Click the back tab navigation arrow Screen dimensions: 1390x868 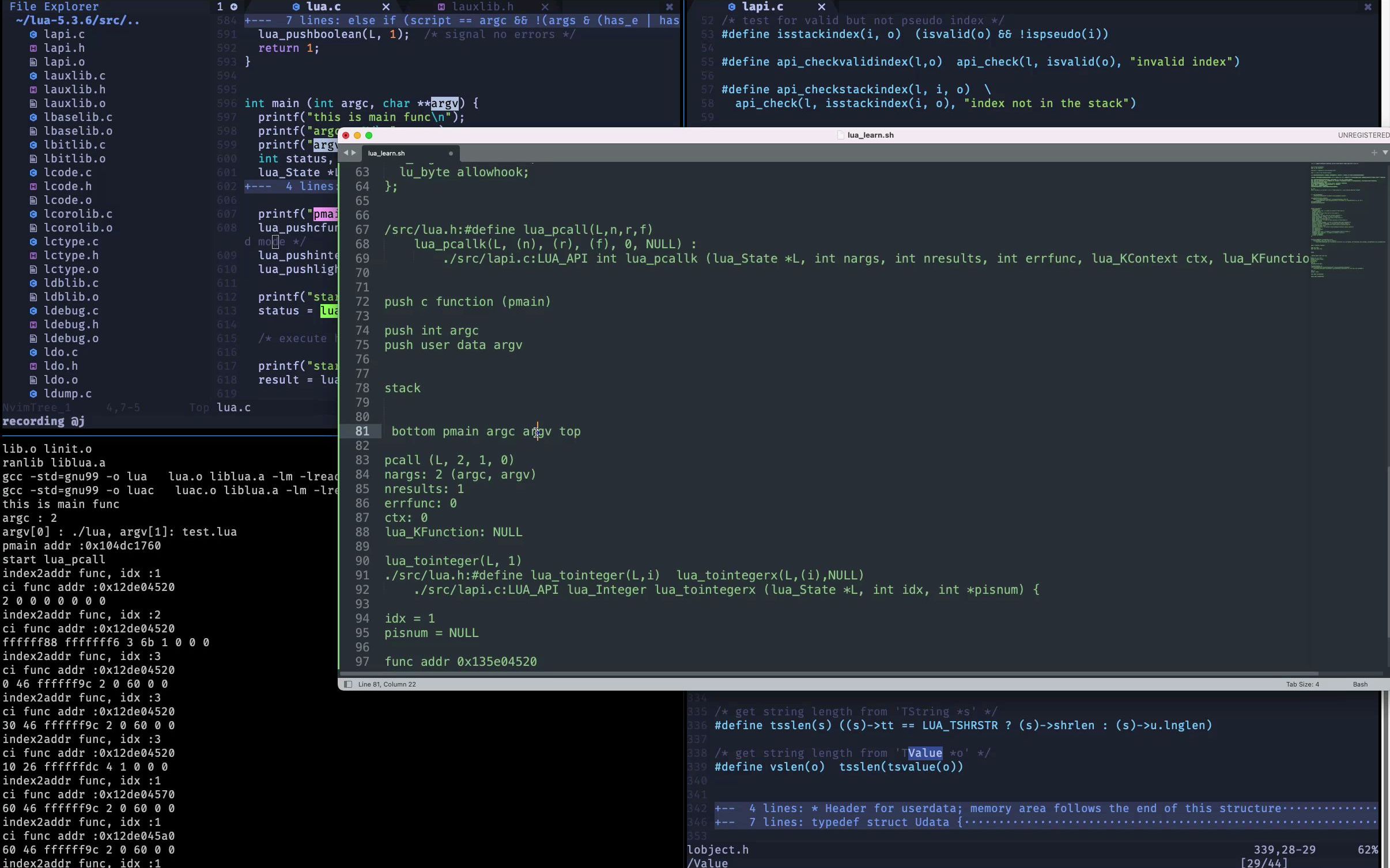(x=346, y=153)
